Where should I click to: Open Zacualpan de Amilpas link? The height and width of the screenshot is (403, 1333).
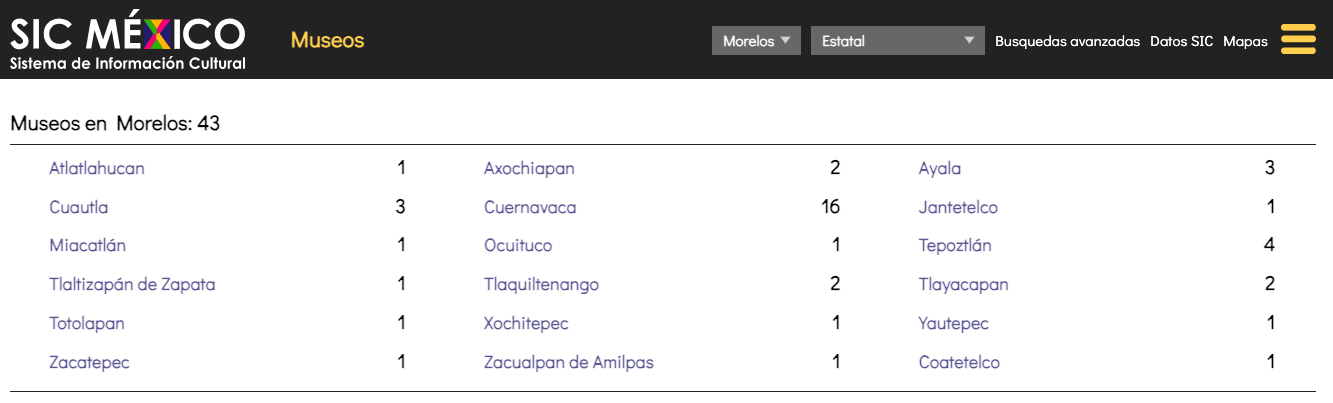coord(568,363)
